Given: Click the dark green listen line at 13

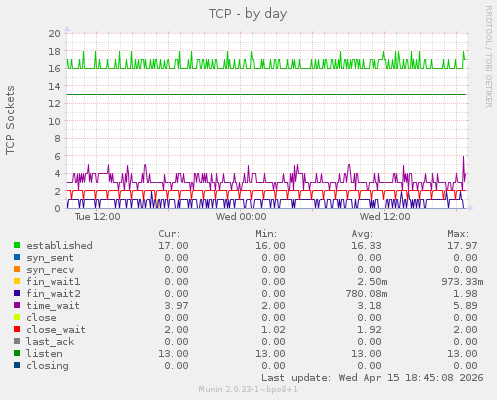Looking at the screenshot, I should 267,94.
